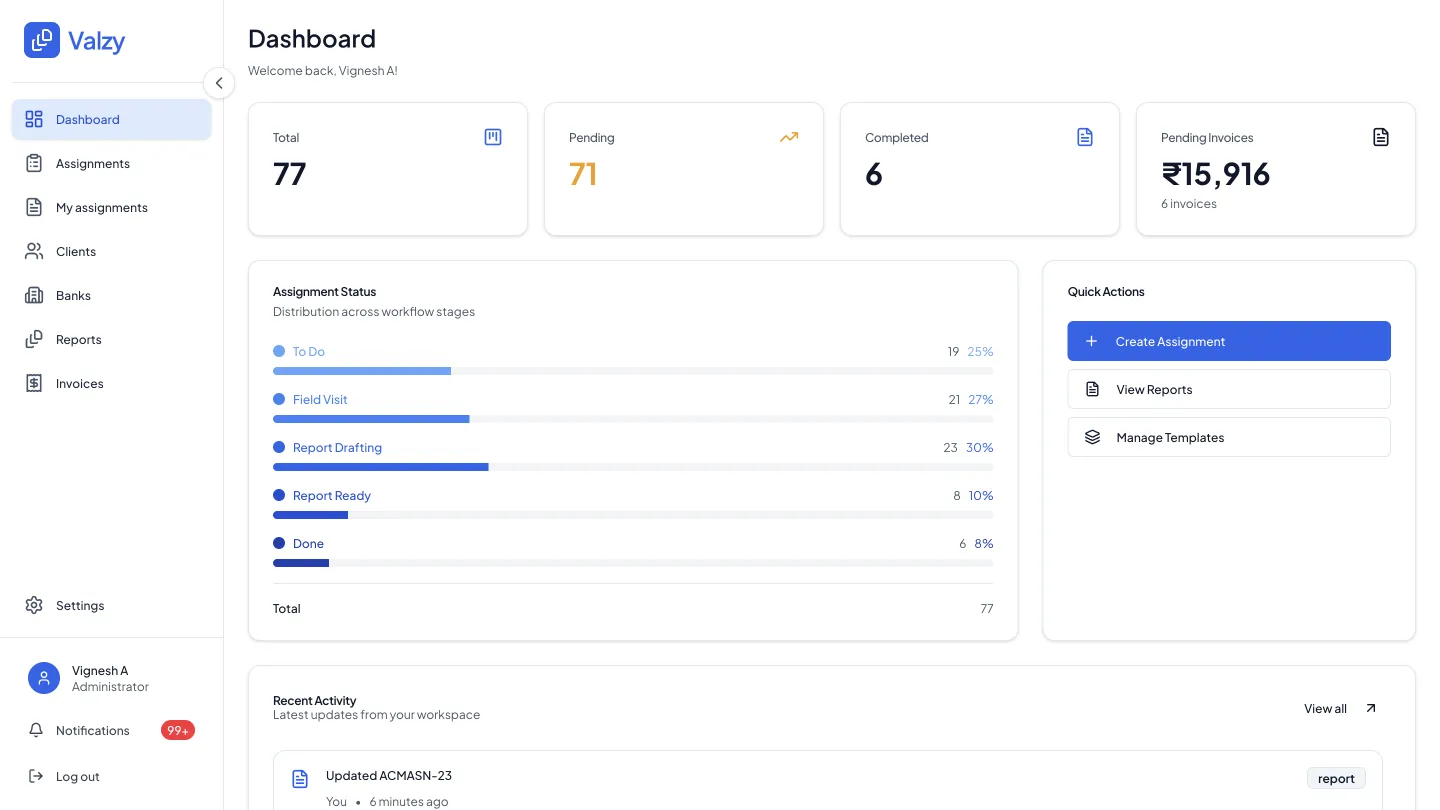This screenshot has width=1440, height=810.
Task: Click the document icon in View Reports
Action: click(1092, 389)
